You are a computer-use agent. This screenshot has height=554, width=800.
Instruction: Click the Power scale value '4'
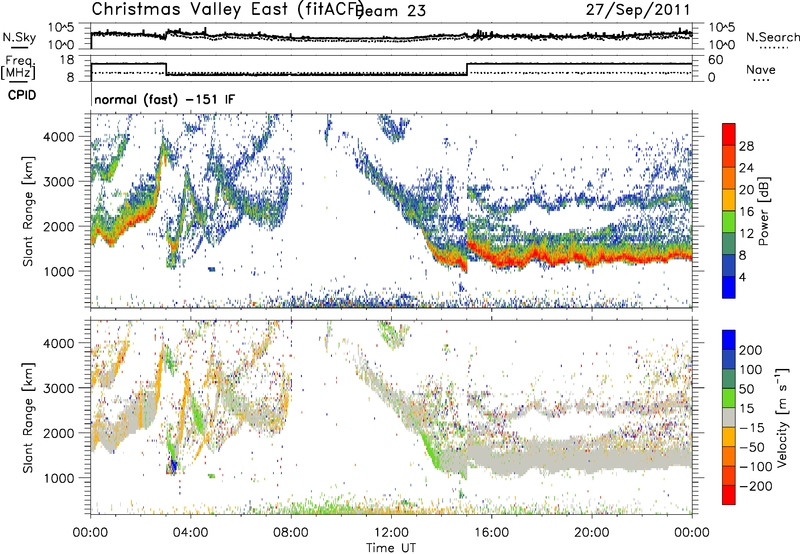743,278
